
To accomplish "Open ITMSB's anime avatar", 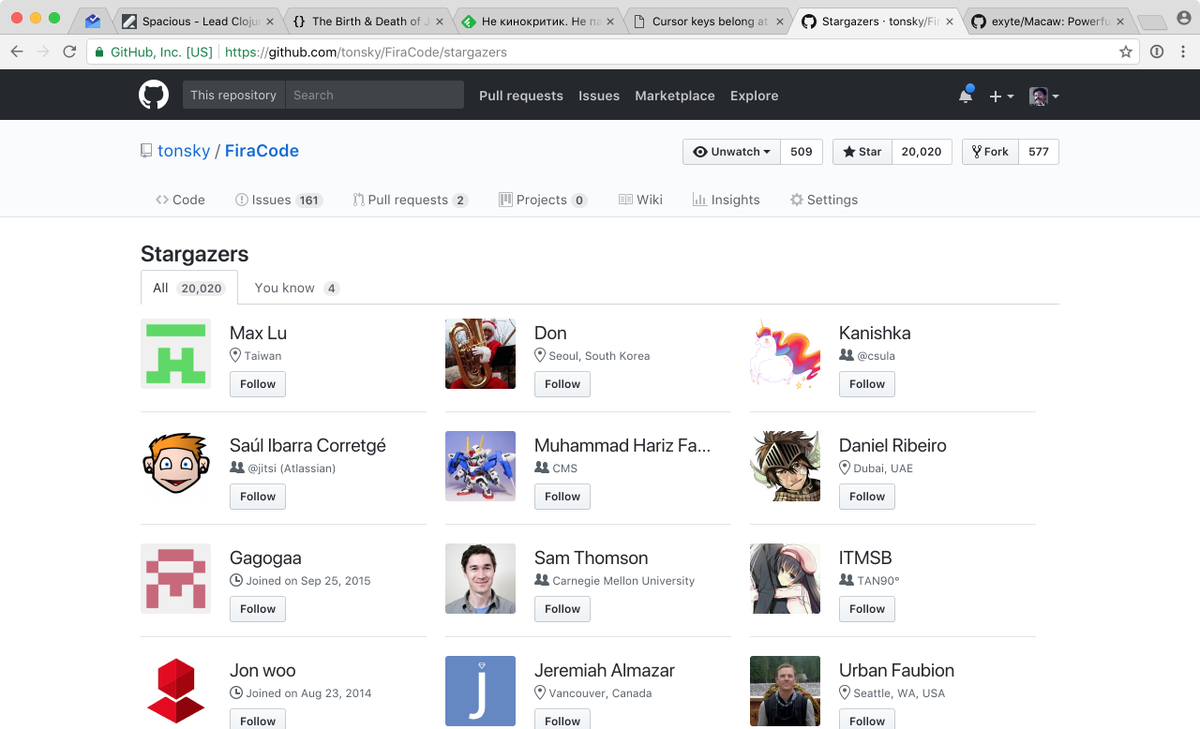I will [x=785, y=579].
